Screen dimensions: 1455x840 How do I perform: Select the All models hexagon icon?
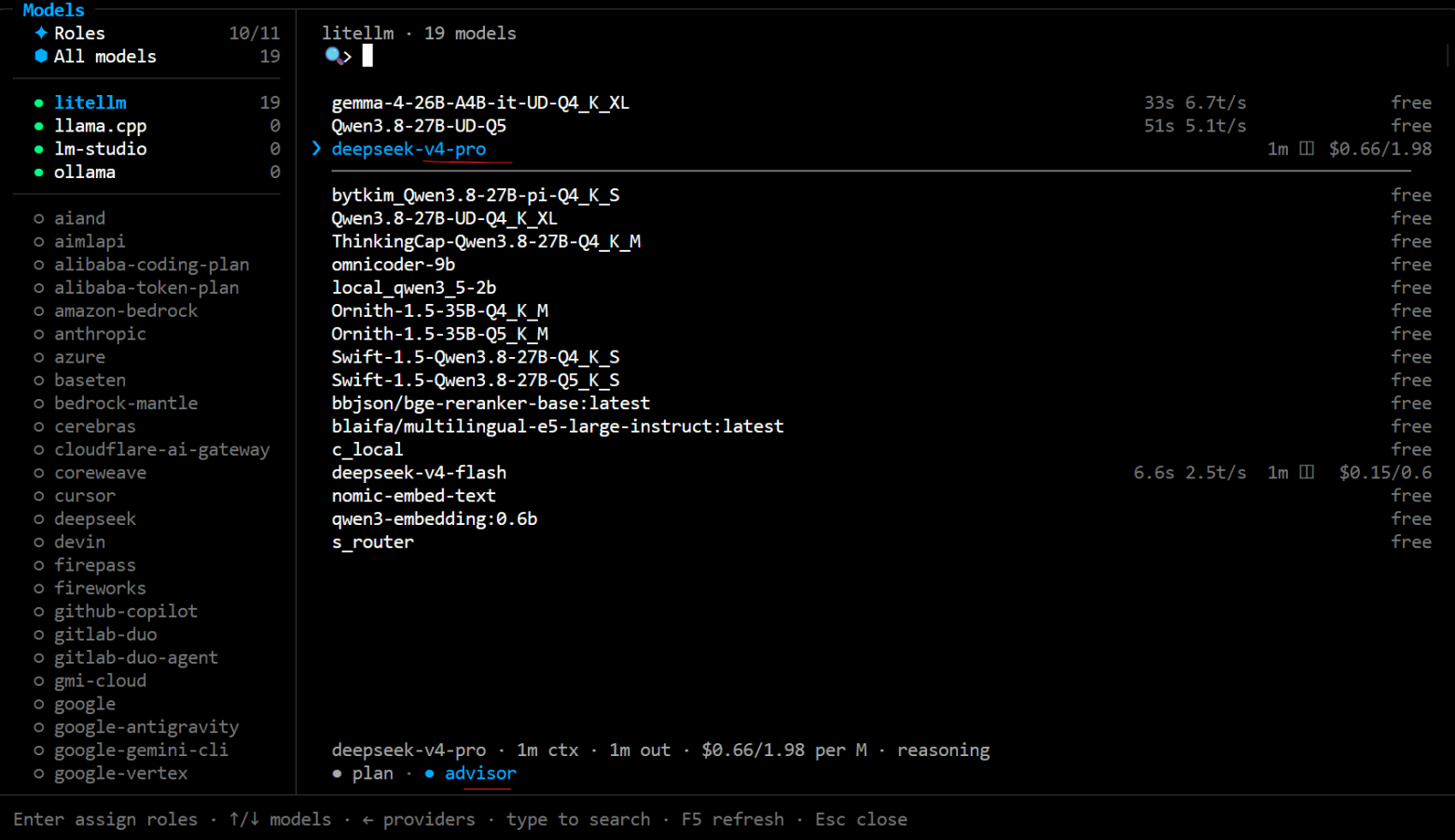click(41, 56)
